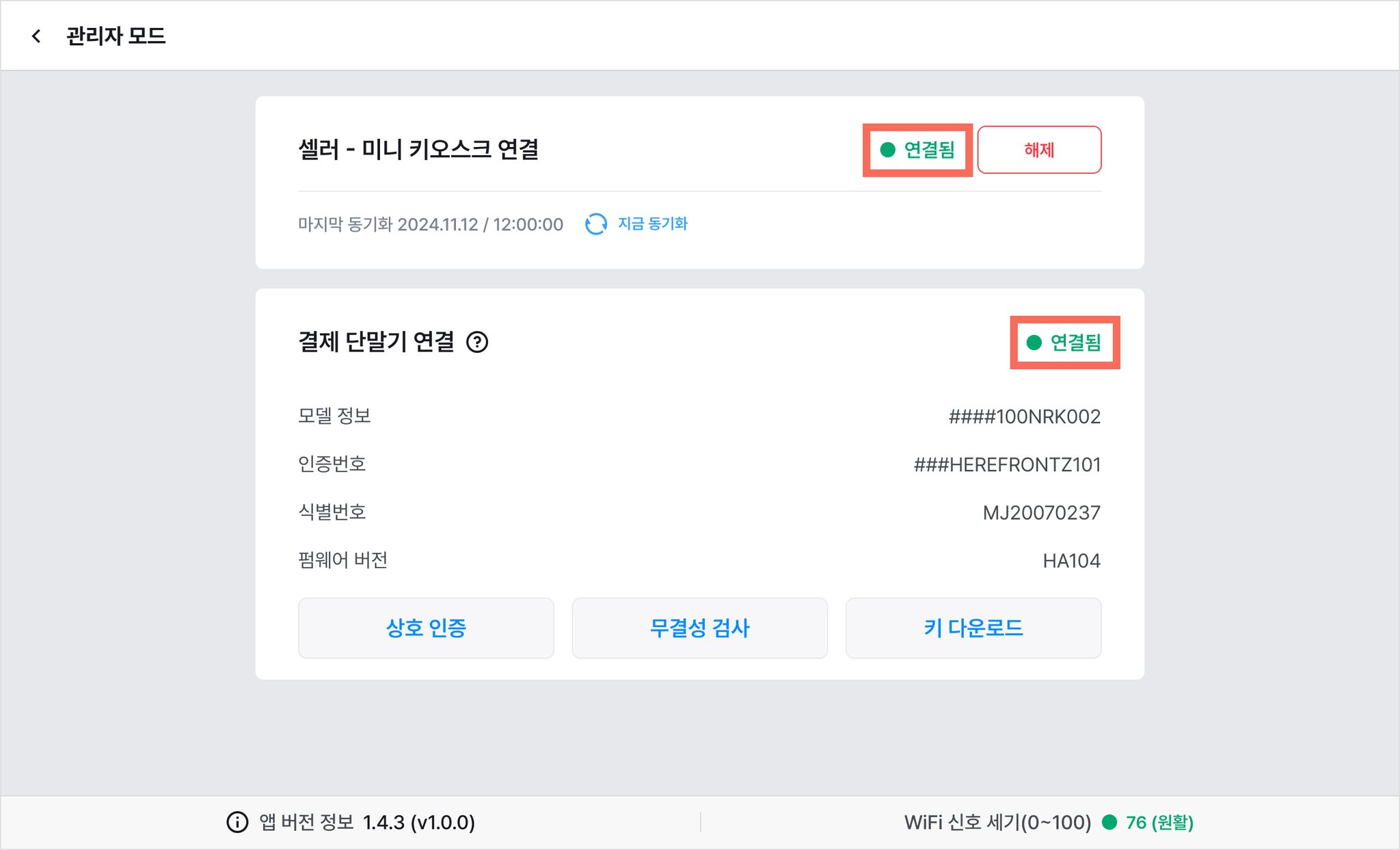Click the green WiFi signal status dot

coord(1109,822)
